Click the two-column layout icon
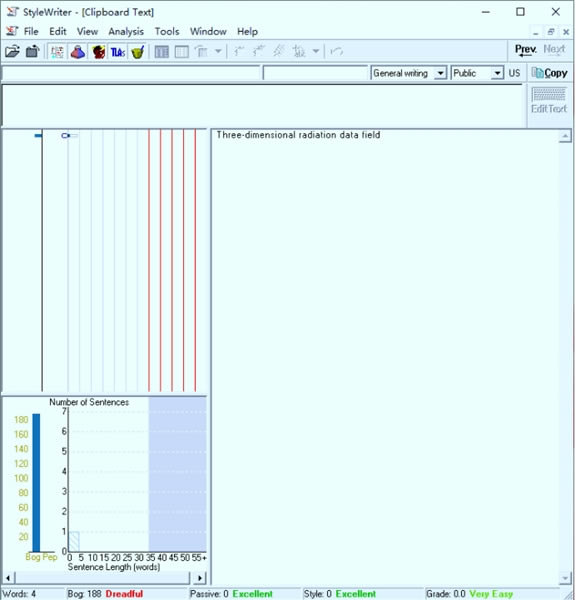Image resolution: width=575 pixels, height=600 pixels. (x=161, y=52)
